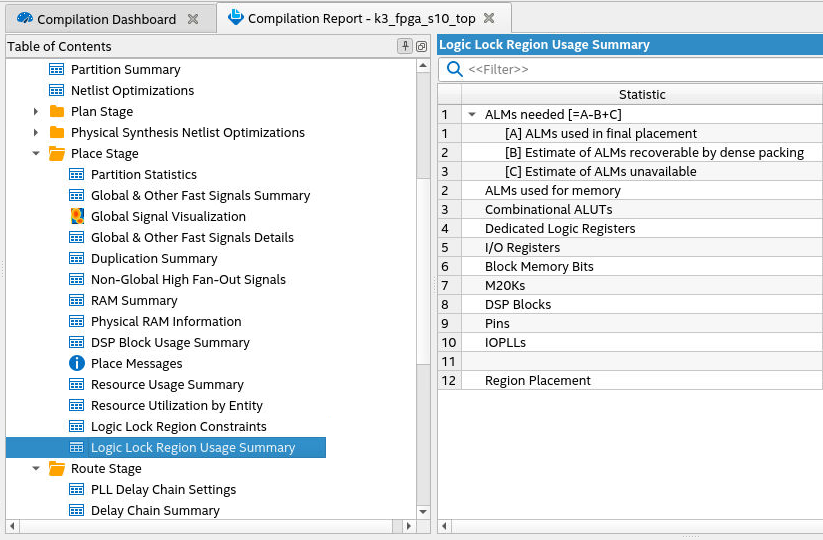Open Logic Lock Region Constraints report

(x=178, y=426)
